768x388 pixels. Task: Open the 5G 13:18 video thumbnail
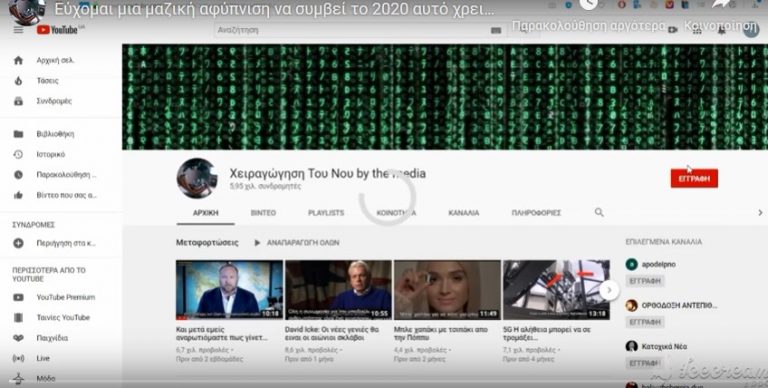click(556, 290)
